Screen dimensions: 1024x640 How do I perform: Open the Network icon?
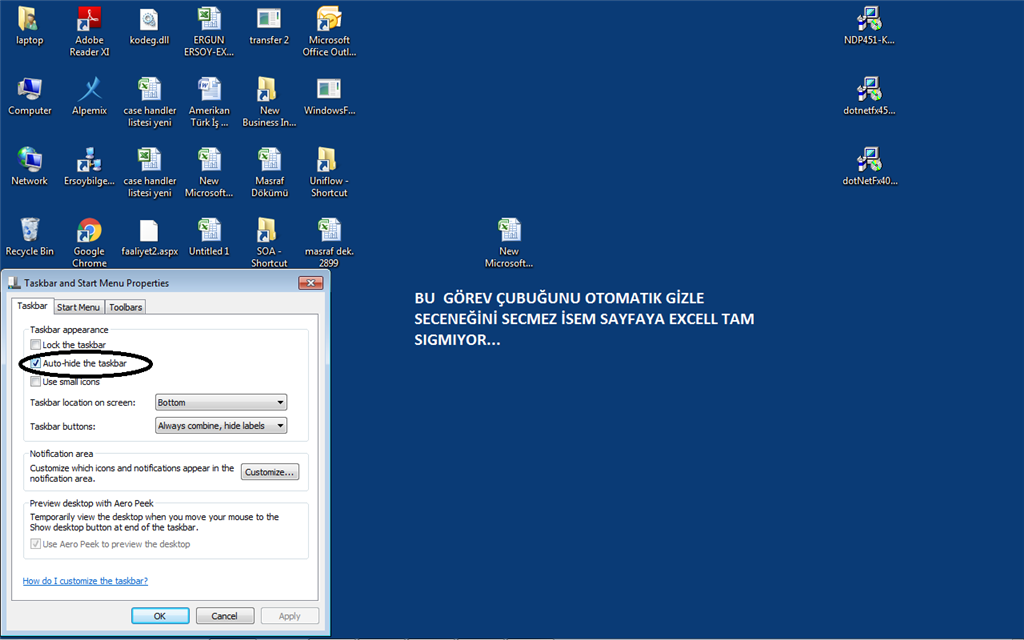[x=29, y=161]
